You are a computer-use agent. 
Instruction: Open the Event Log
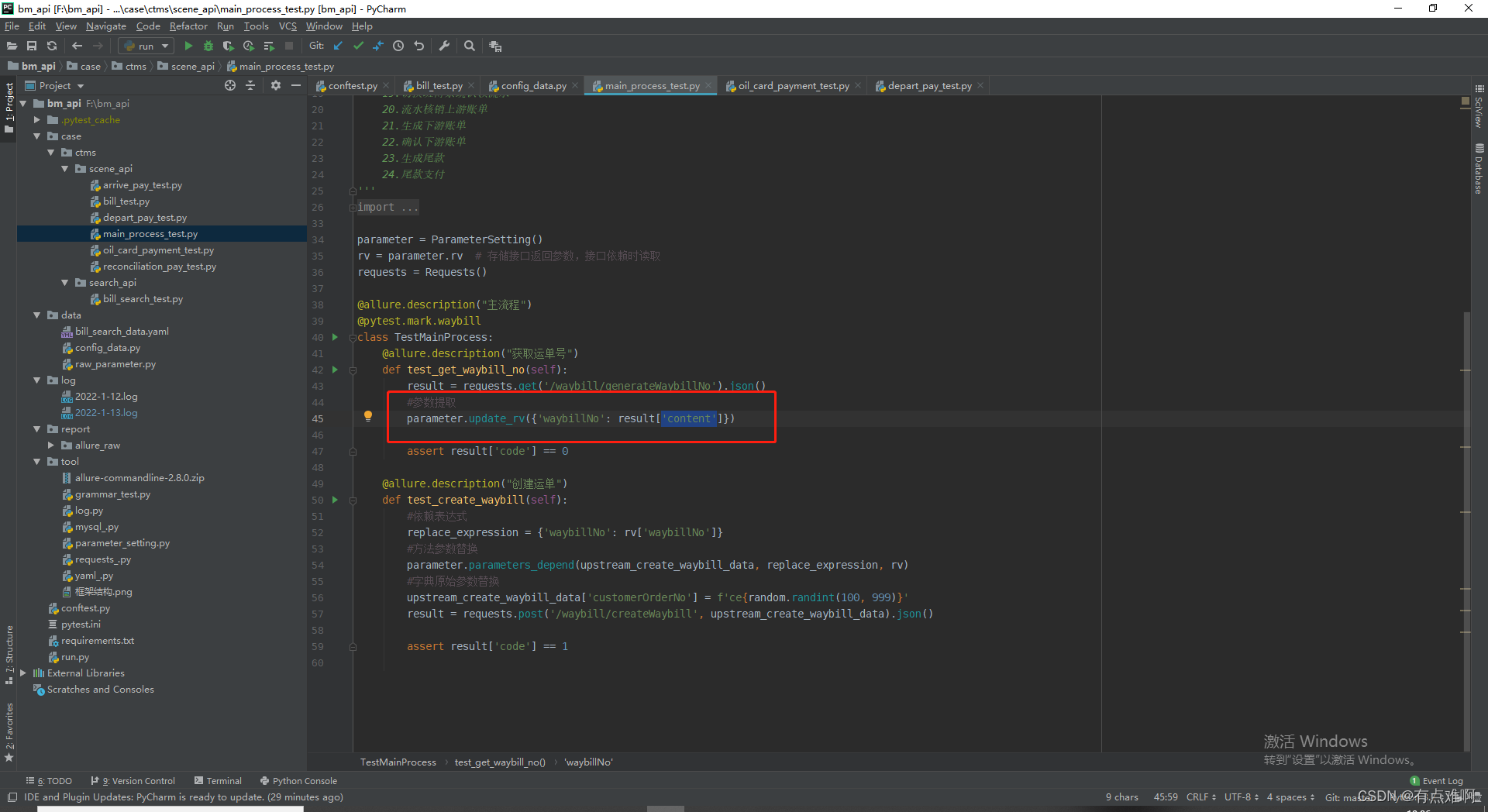tap(1436, 781)
